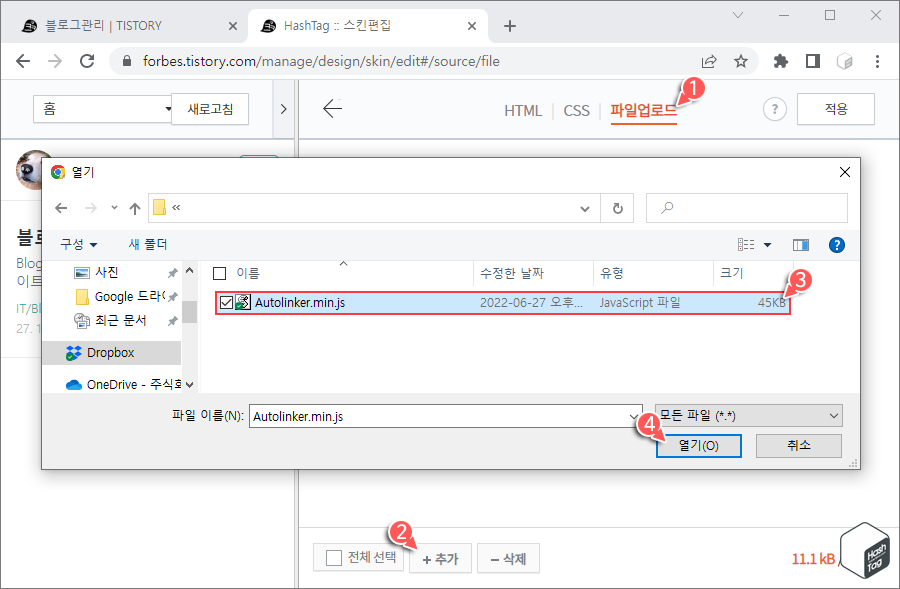Navigate up one folder with up arrow
The width and height of the screenshot is (900, 589).
click(134, 208)
